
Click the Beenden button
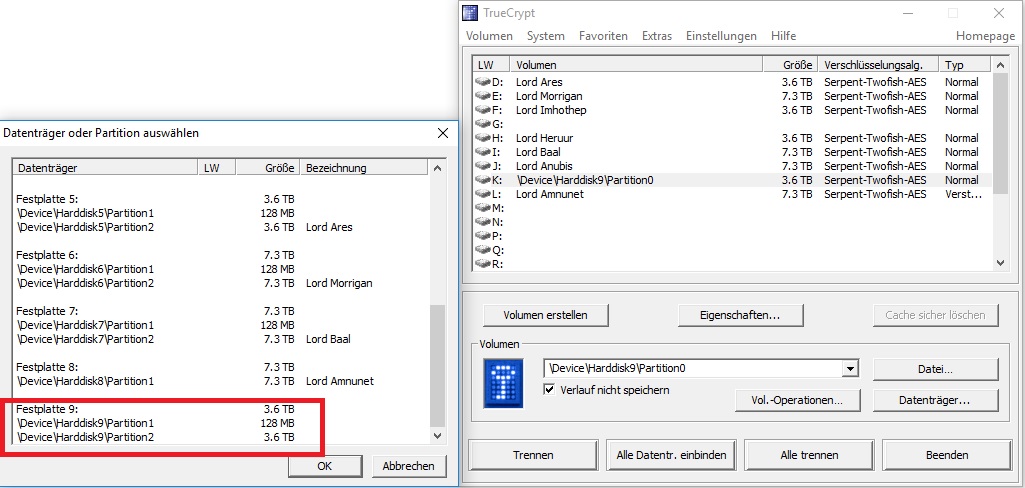(x=947, y=455)
